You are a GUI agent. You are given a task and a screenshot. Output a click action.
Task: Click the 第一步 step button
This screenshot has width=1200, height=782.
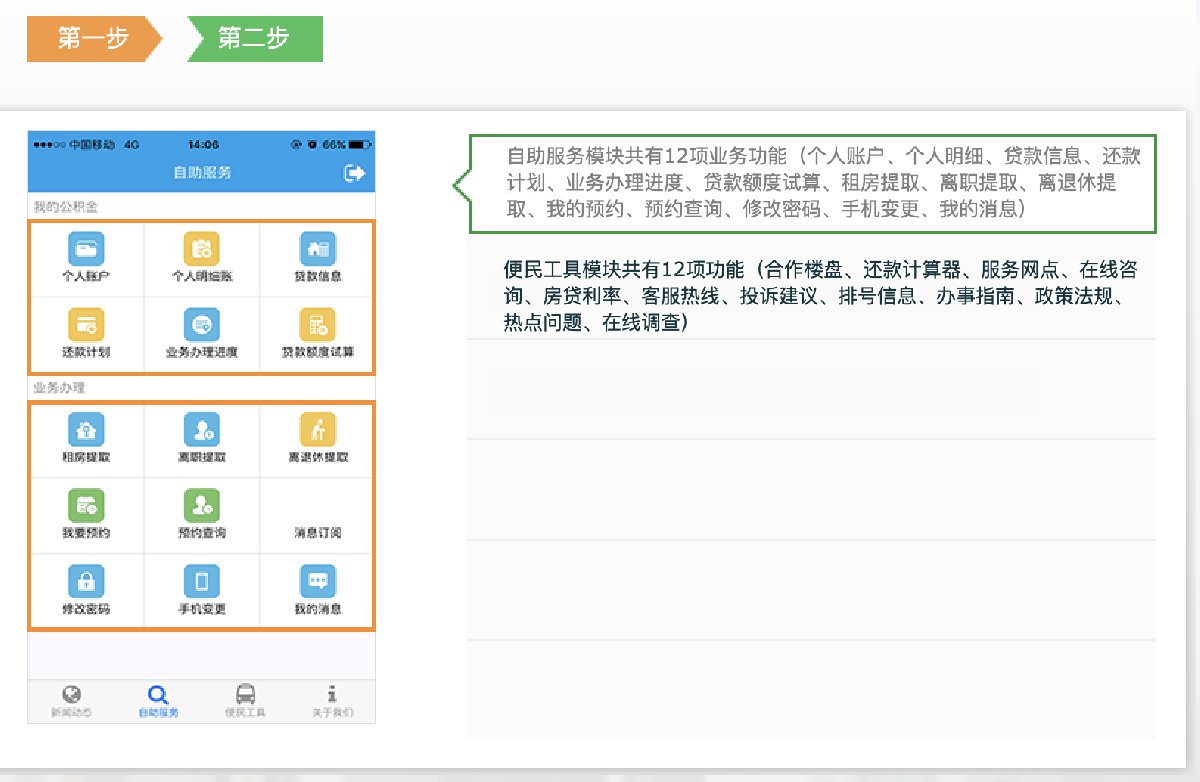pos(90,38)
